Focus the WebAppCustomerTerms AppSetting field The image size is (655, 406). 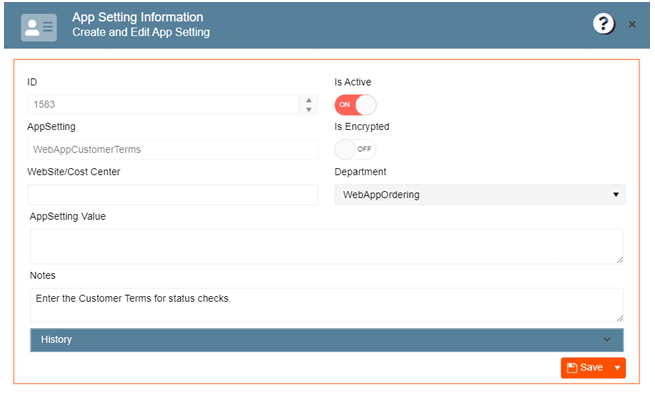point(172,149)
